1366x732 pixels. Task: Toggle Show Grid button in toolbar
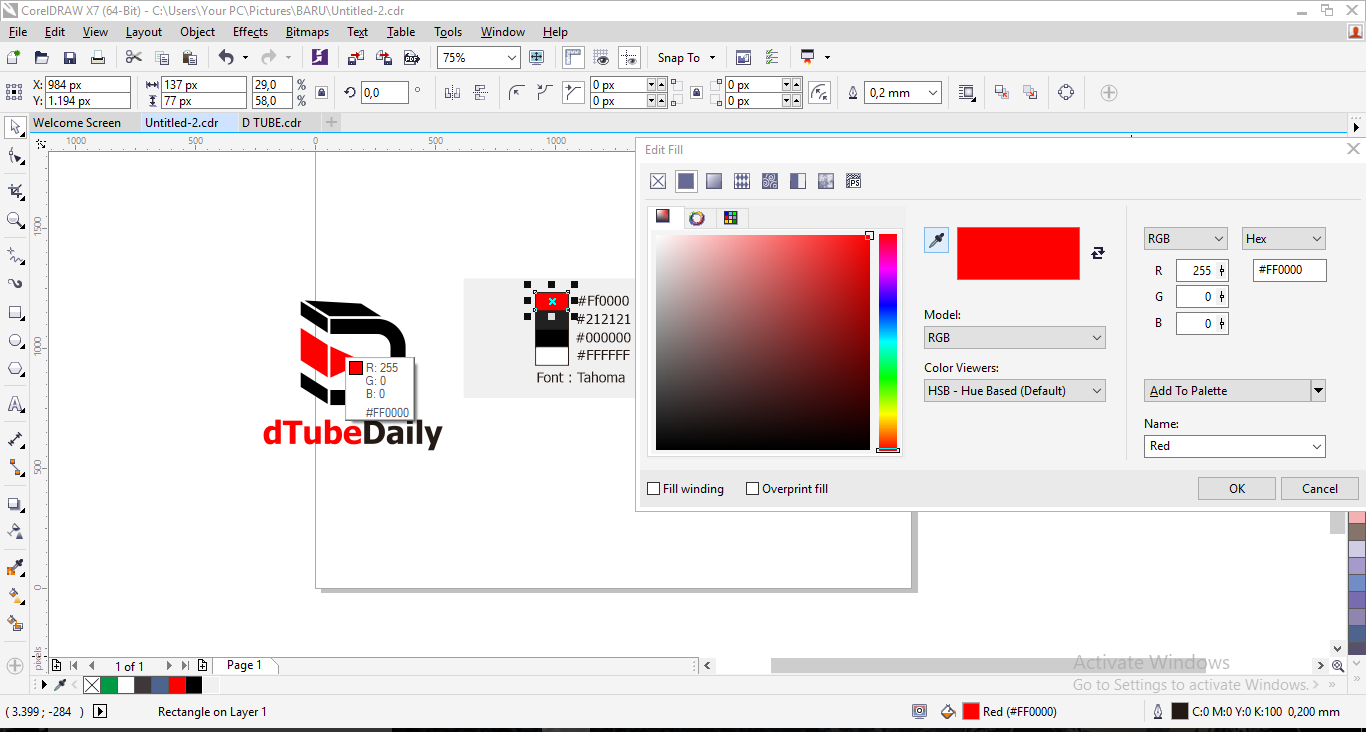coord(601,58)
